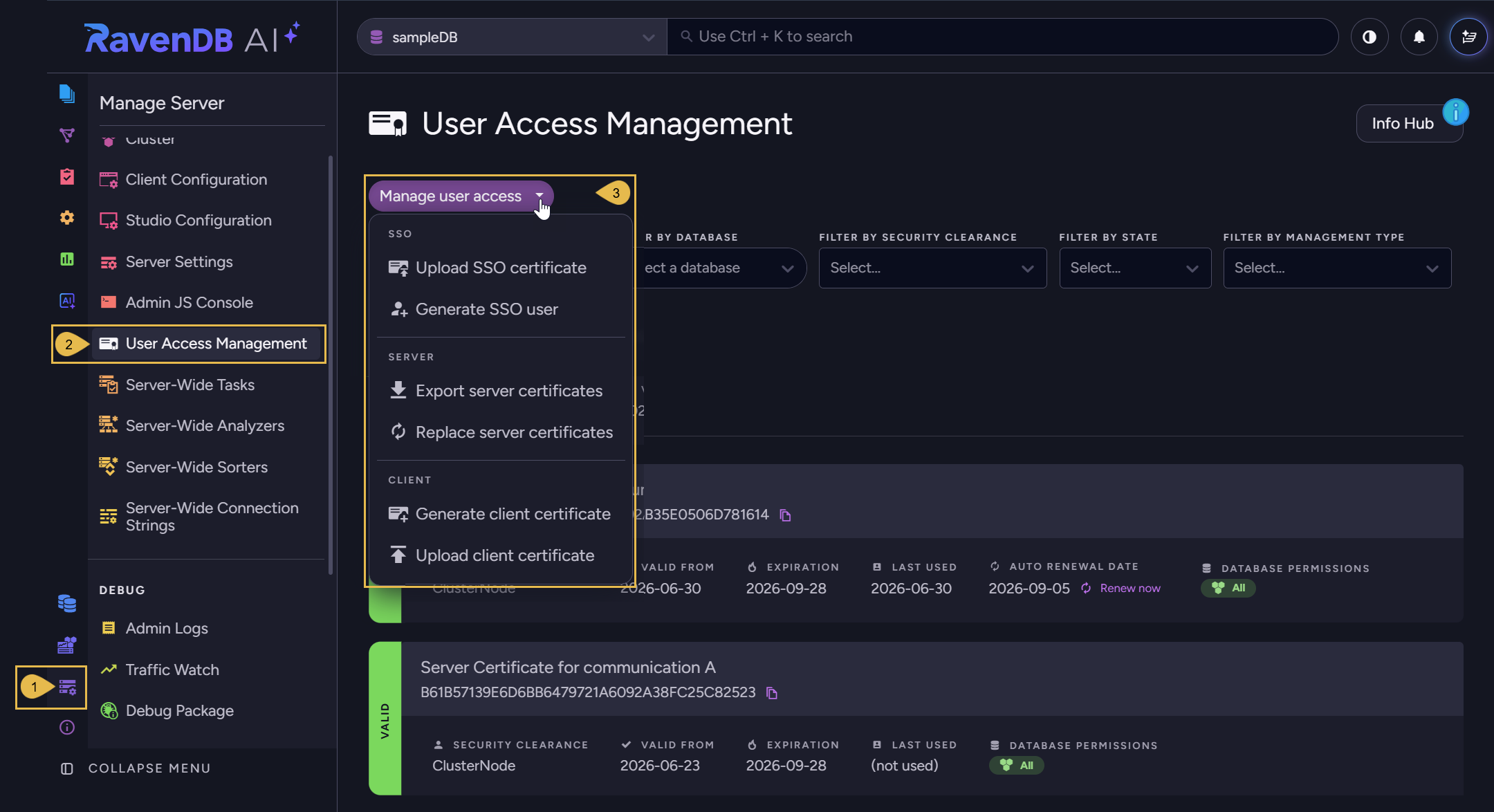The image size is (1494, 812).
Task: Open the Filter by security clearance dropdown
Action: tap(932, 268)
